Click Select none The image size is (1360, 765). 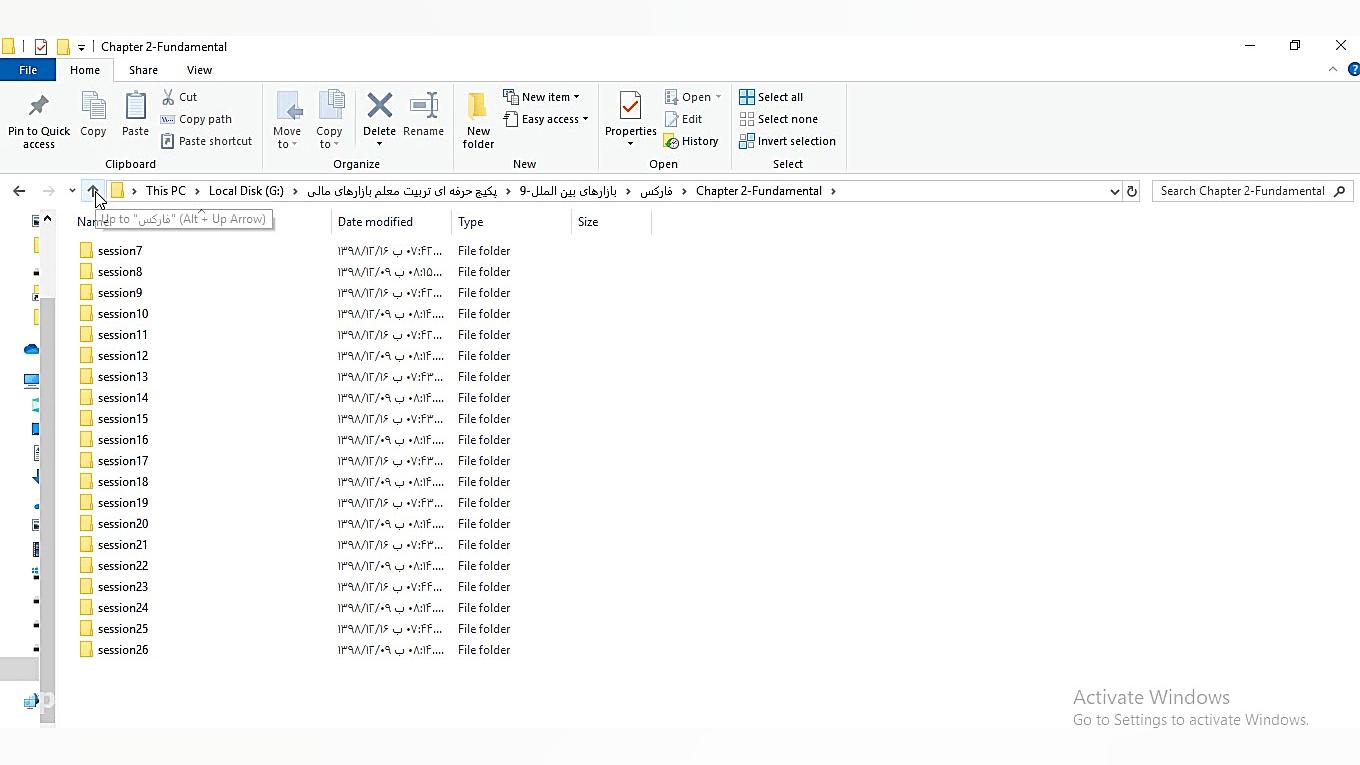pos(779,119)
